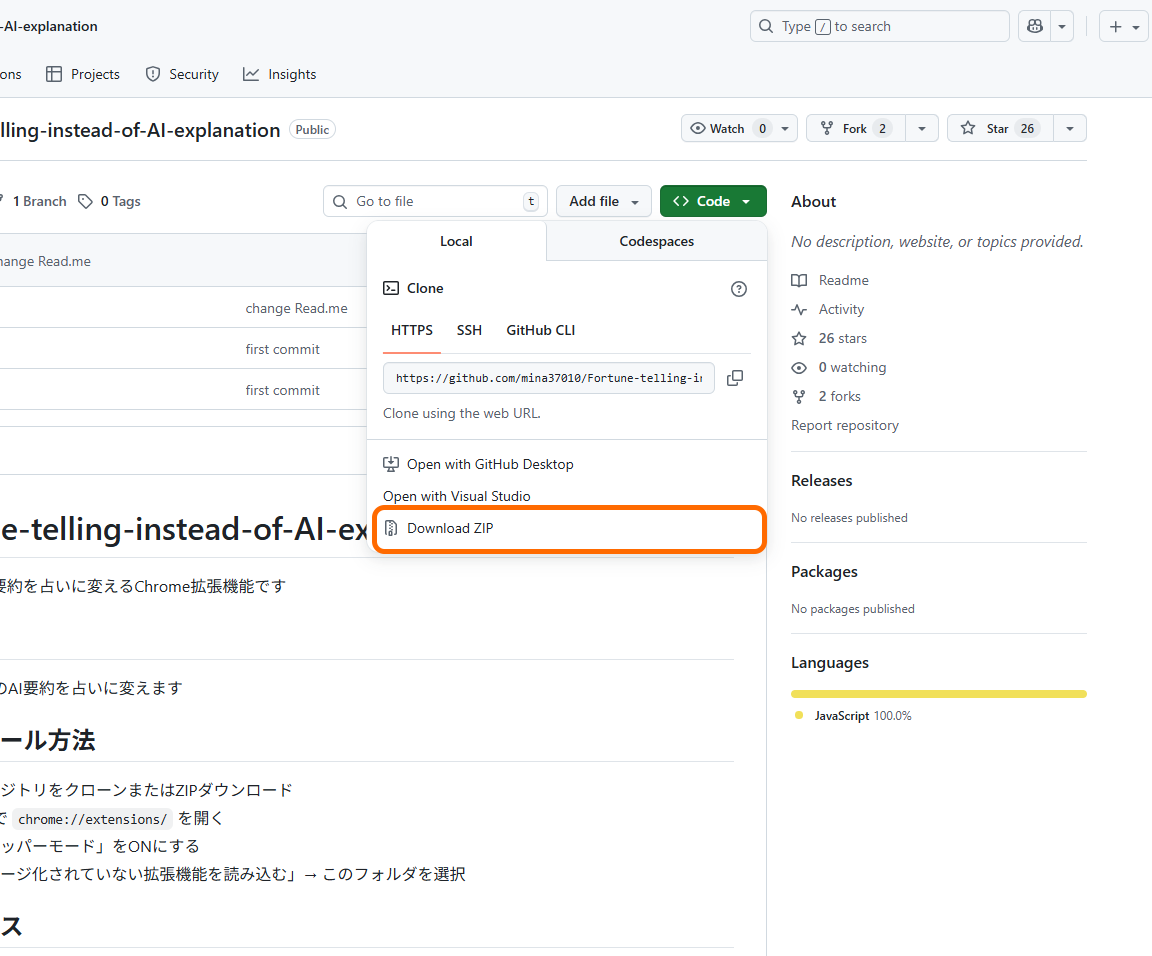The image size is (1152, 956).
Task: Open clone help via question mark icon
Action: 738,288
